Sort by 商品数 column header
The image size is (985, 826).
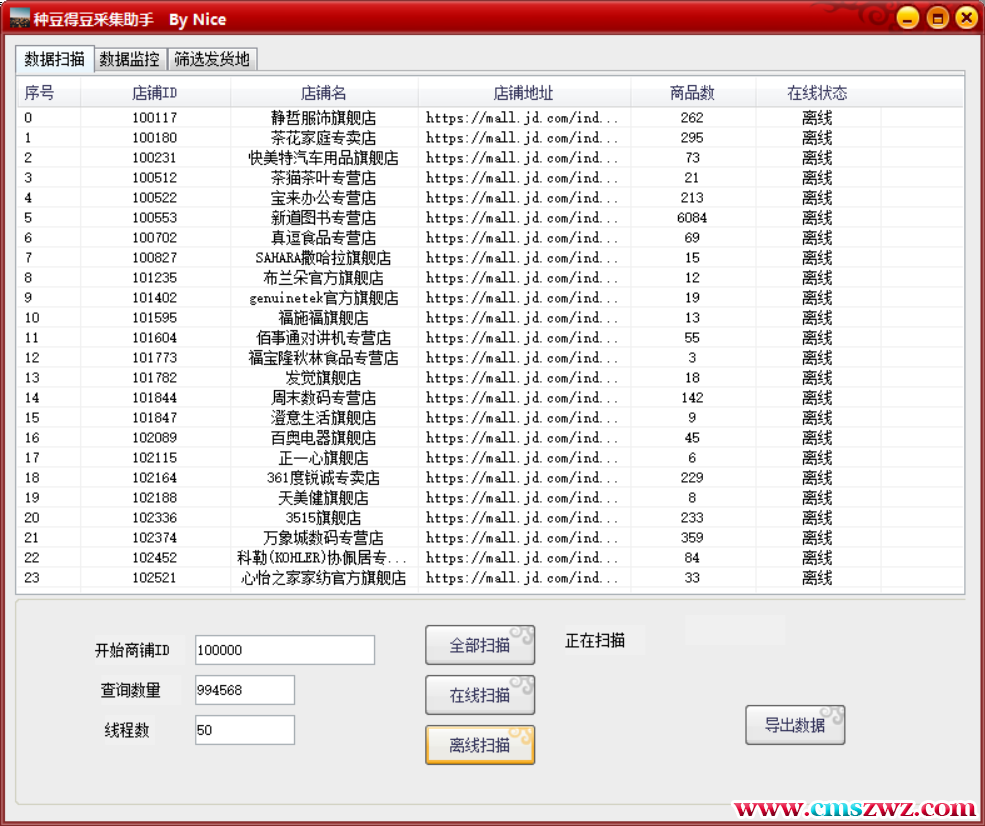click(x=692, y=93)
